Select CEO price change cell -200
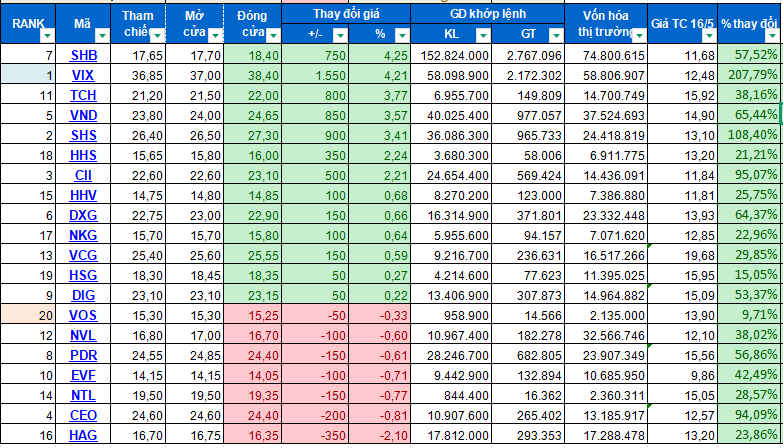783x448 pixels. (315, 415)
